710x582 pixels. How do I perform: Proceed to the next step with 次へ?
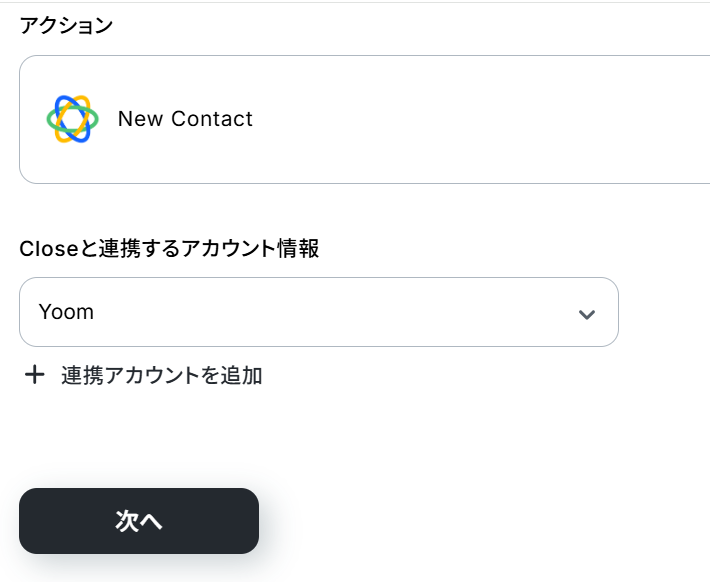[139, 521]
